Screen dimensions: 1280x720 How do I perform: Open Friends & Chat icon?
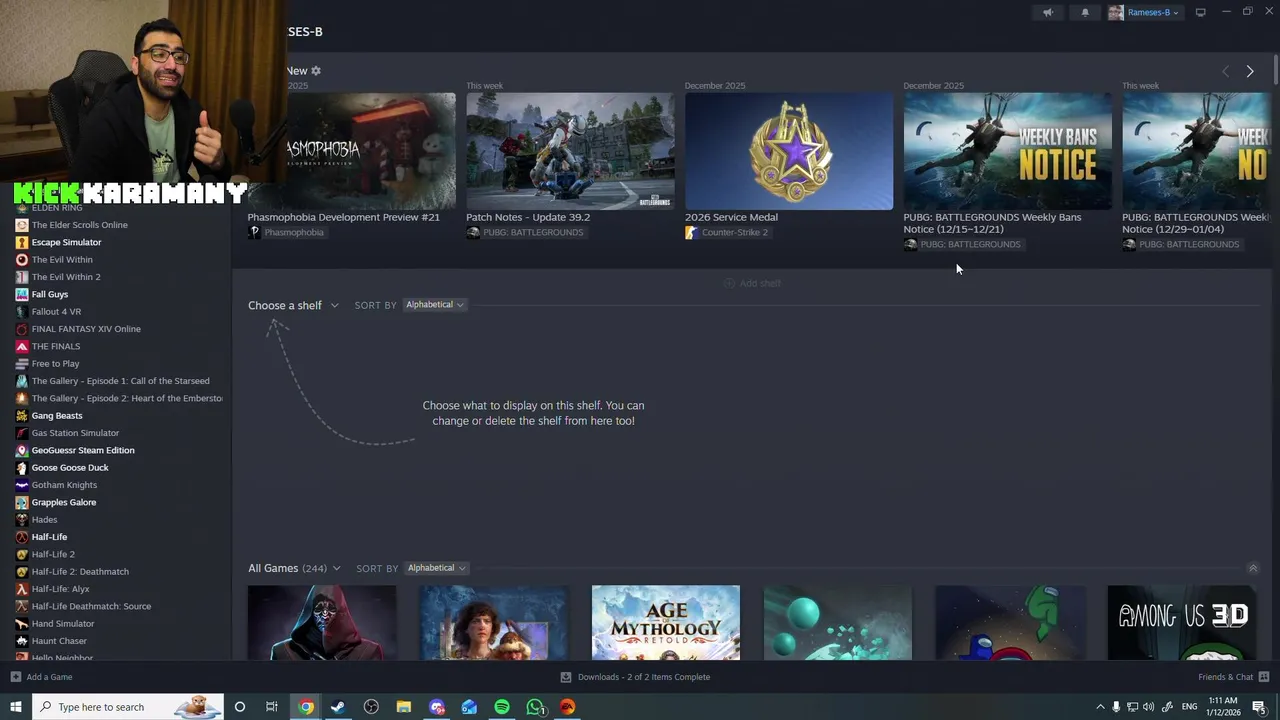click(x=1264, y=677)
